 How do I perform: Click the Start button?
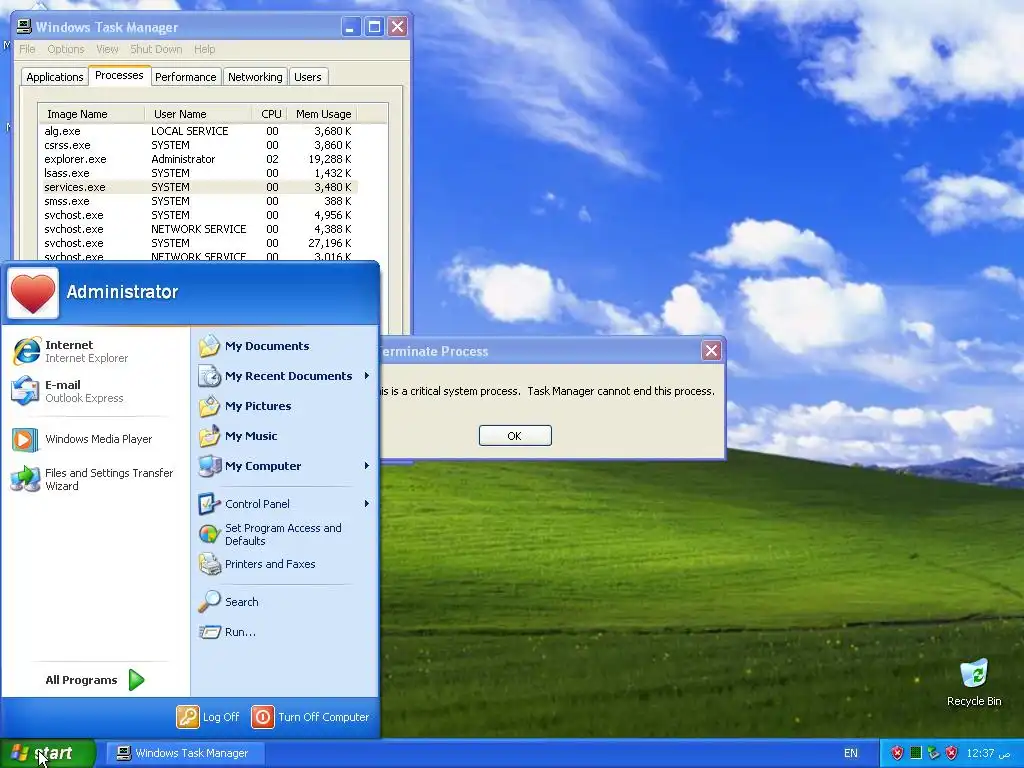coord(48,754)
